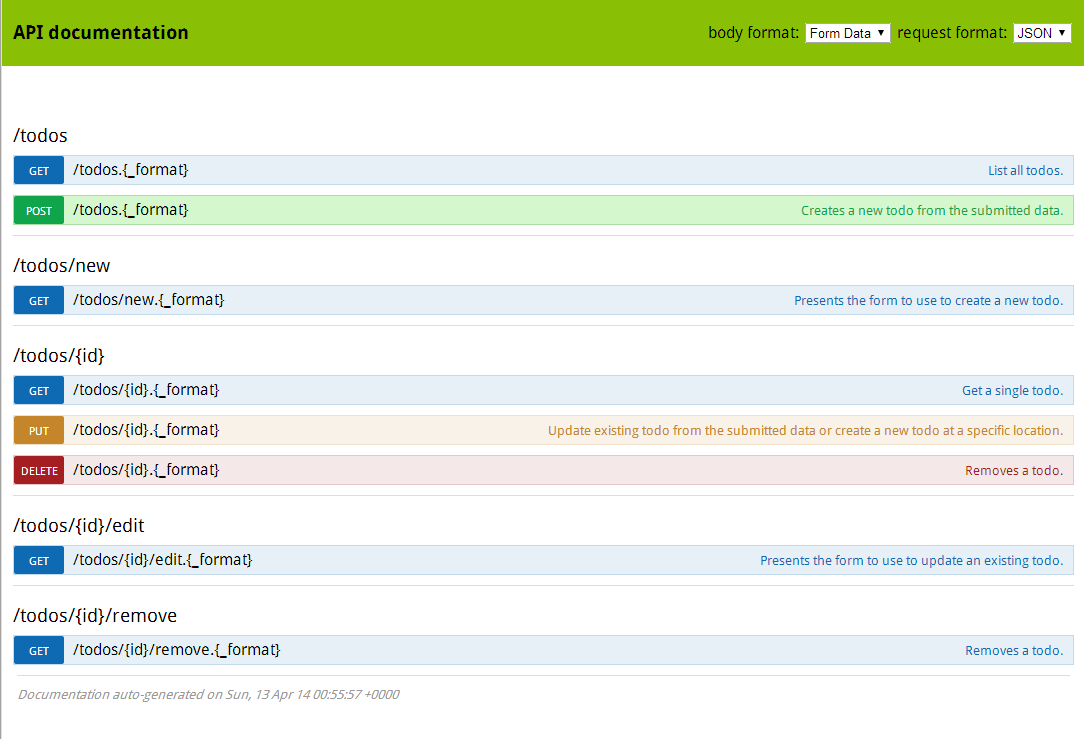Click the /todos/{id}/remove section heading
Viewport: 1084px width, 739px height.
point(95,615)
